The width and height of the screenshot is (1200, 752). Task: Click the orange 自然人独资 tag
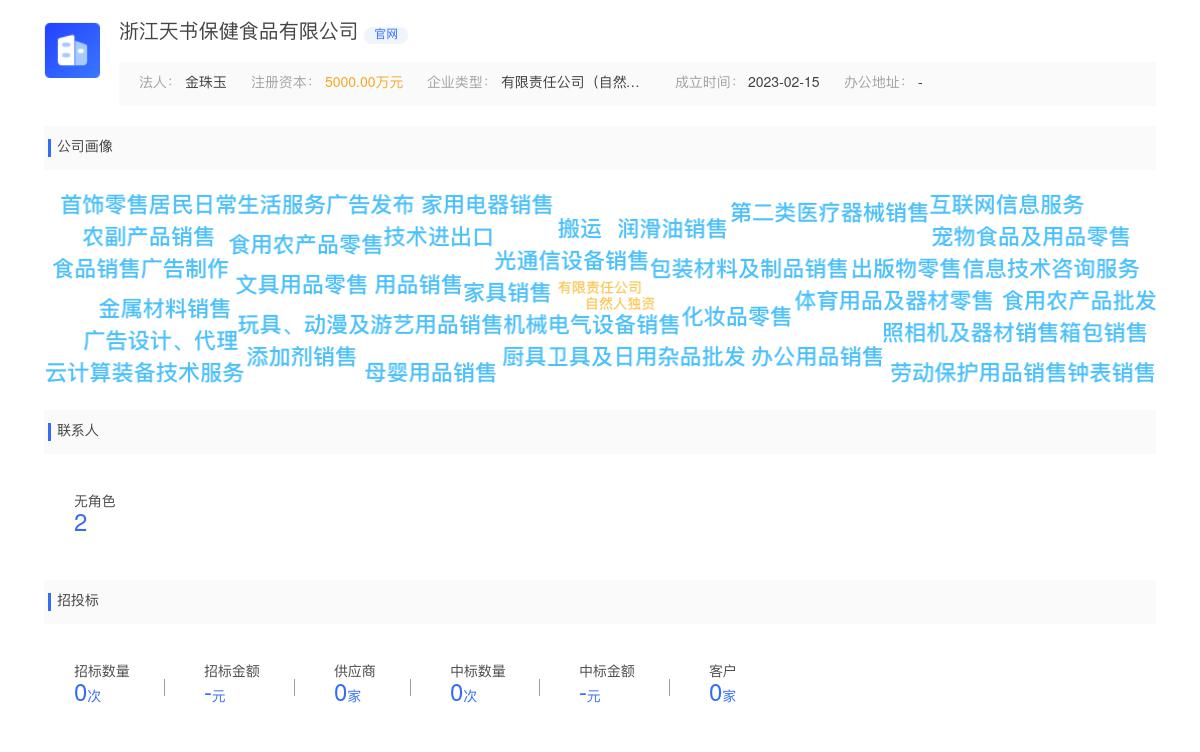coord(620,304)
